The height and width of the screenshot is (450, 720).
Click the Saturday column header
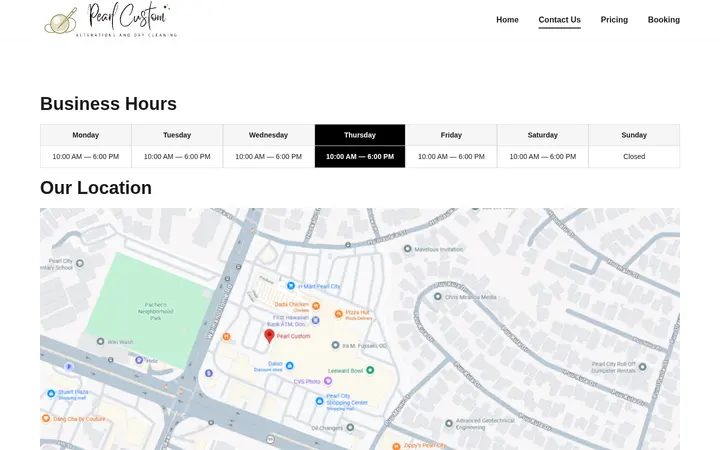[542, 135]
